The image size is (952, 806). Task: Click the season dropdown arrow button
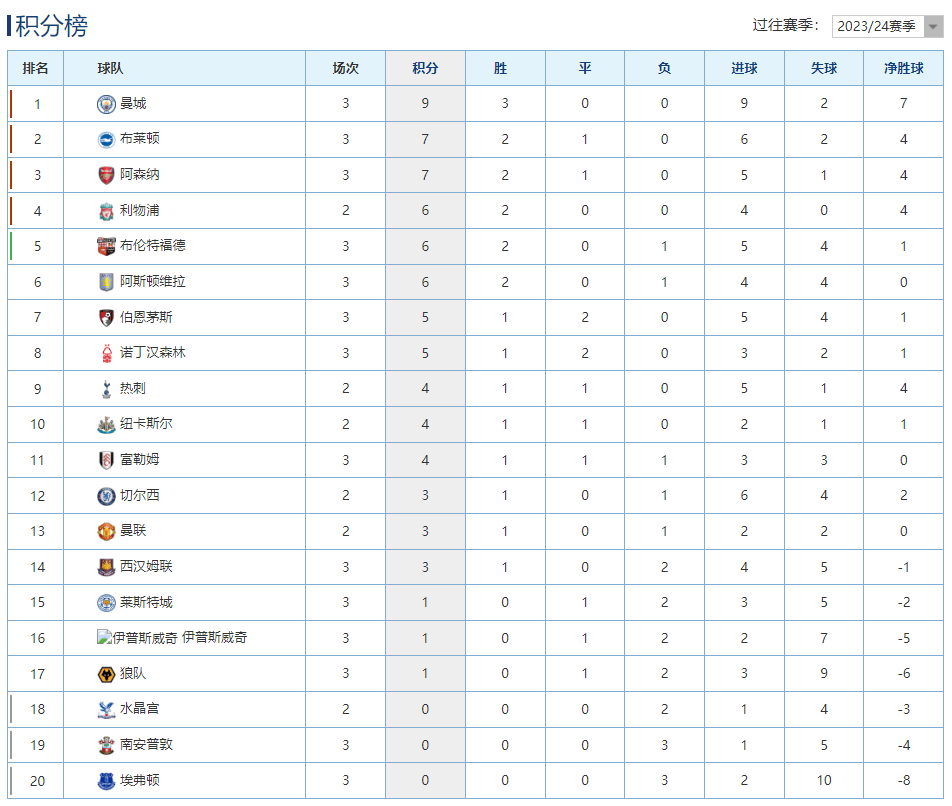[933, 27]
